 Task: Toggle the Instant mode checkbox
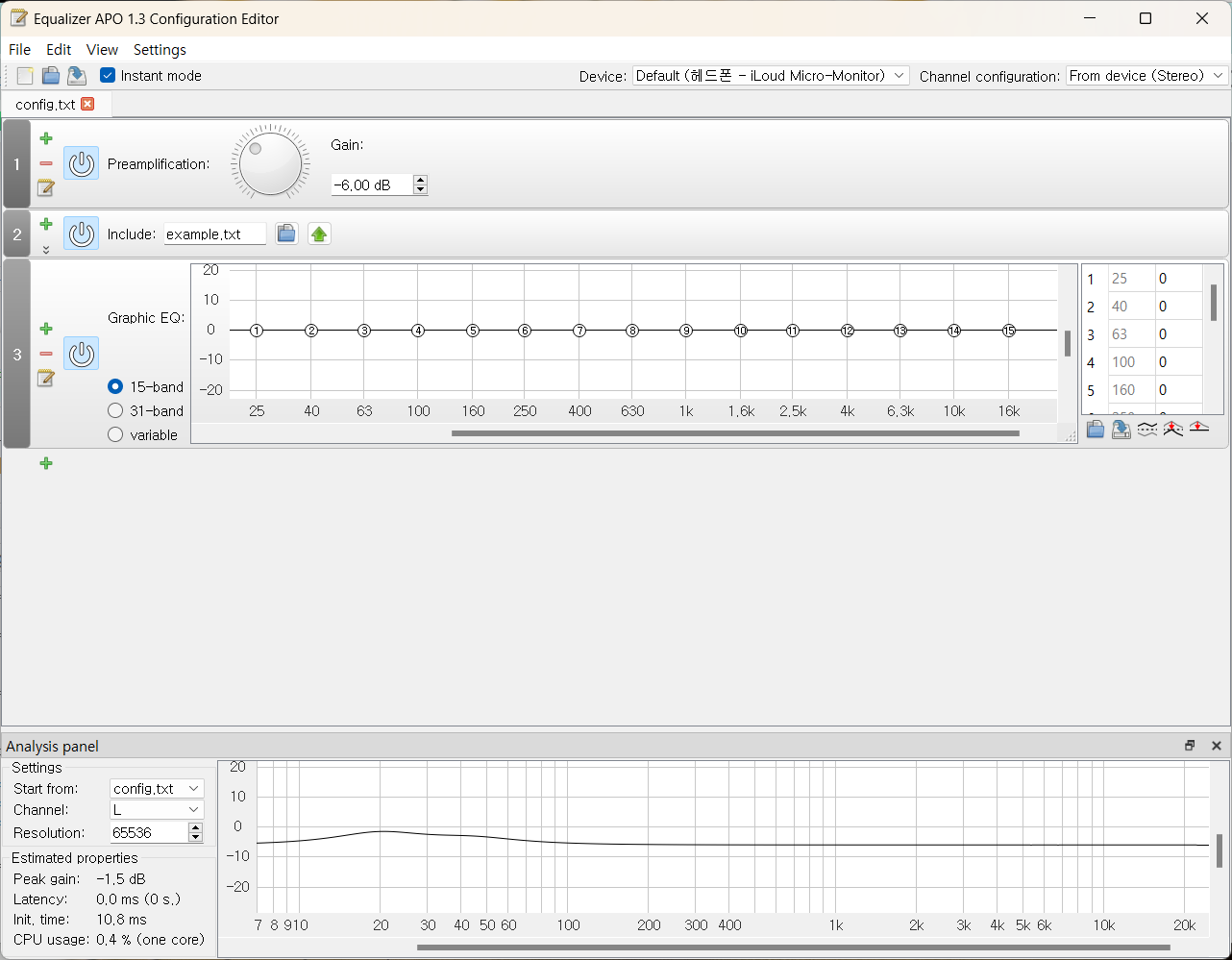coord(108,75)
